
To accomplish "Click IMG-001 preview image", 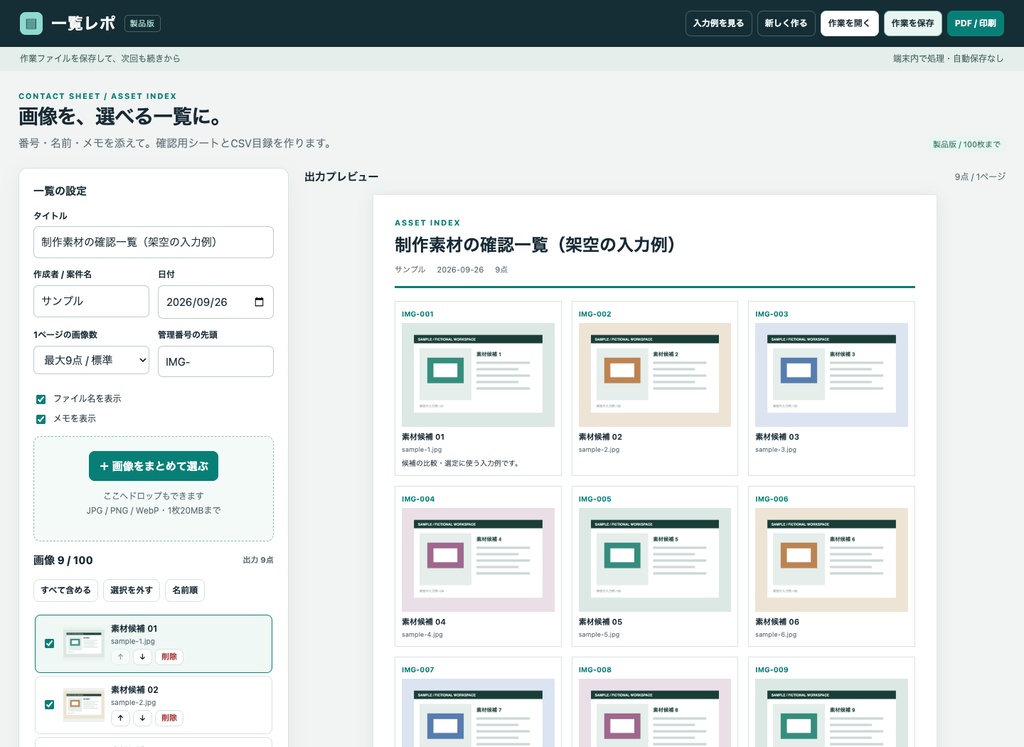I will (478, 375).
